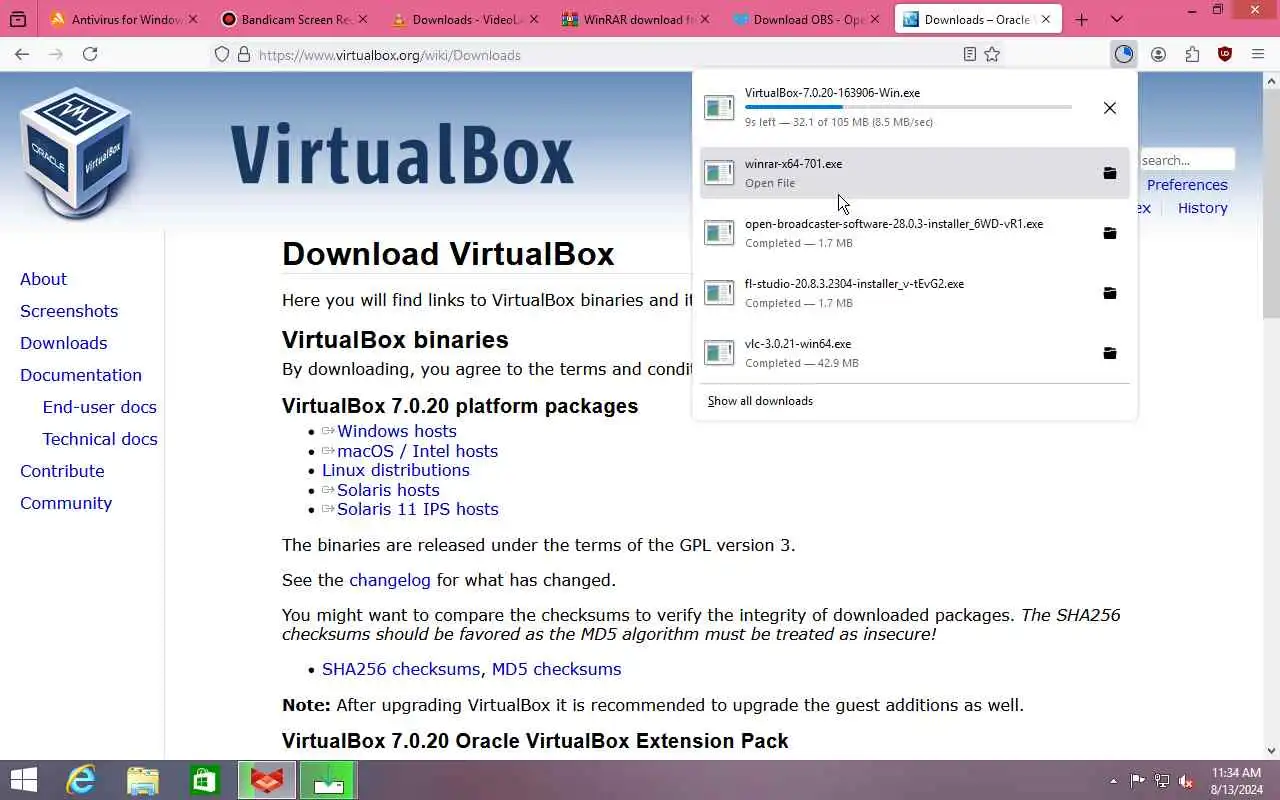This screenshot has height=800, width=1280.
Task: Open Downloads in the sidebar
Action: 63,343
